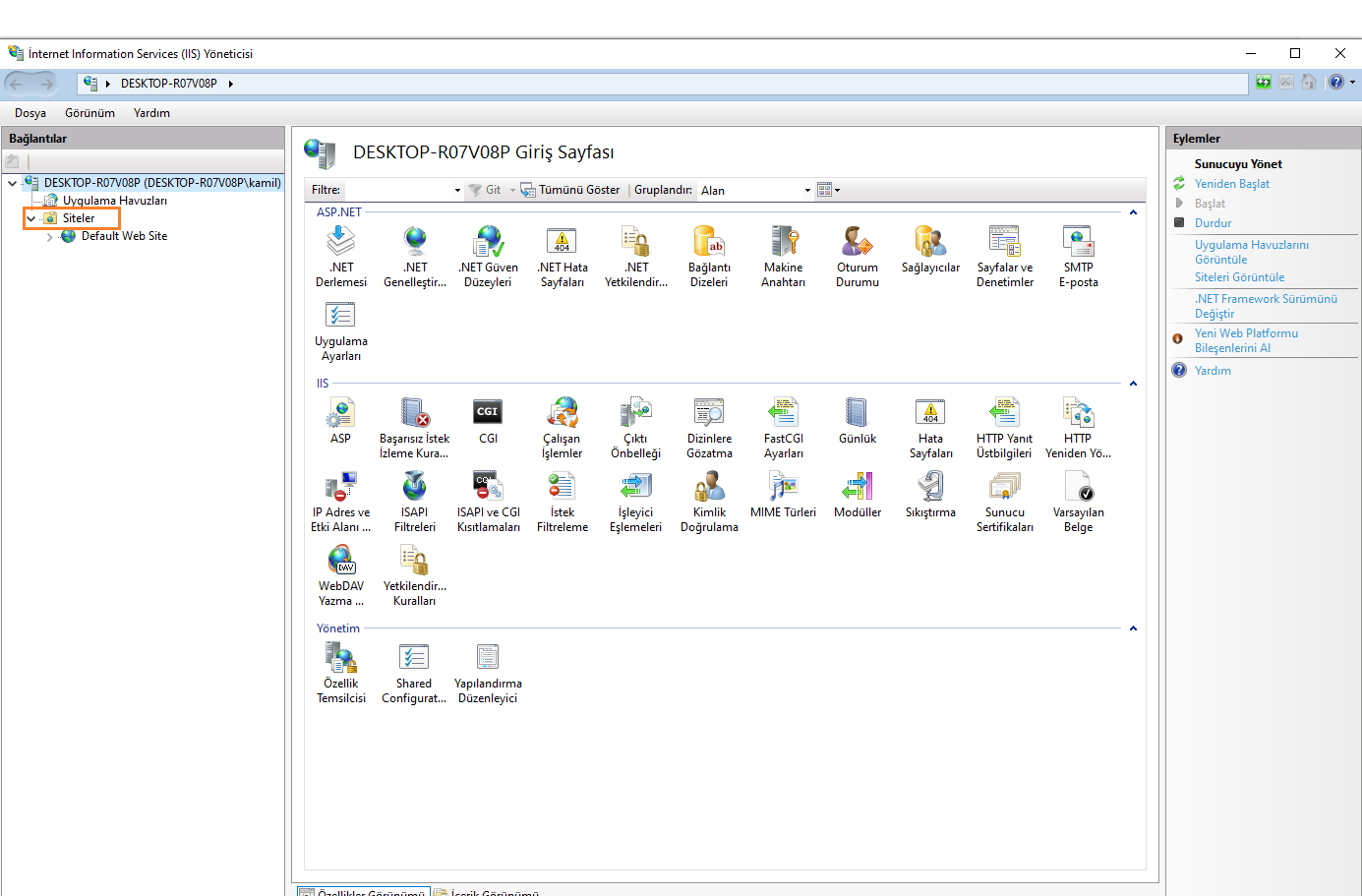Image resolution: width=1362 pixels, height=896 pixels.
Task: Open Kimlik Doğrulama icon
Action: pos(709,486)
